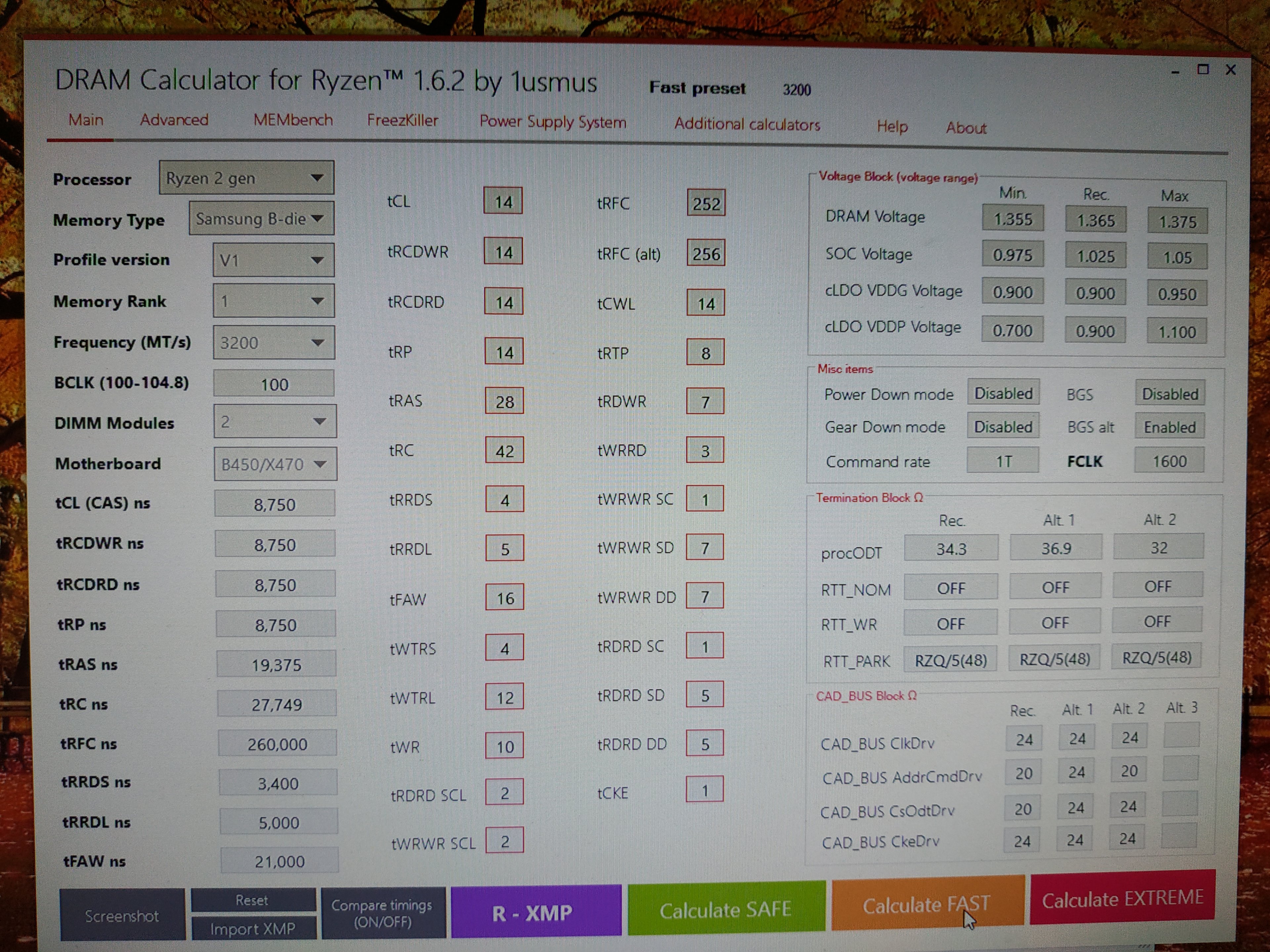1270x952 pixels.
Task: Maximize the DRAM Calculator window
Action: (x=1203, y=69)
